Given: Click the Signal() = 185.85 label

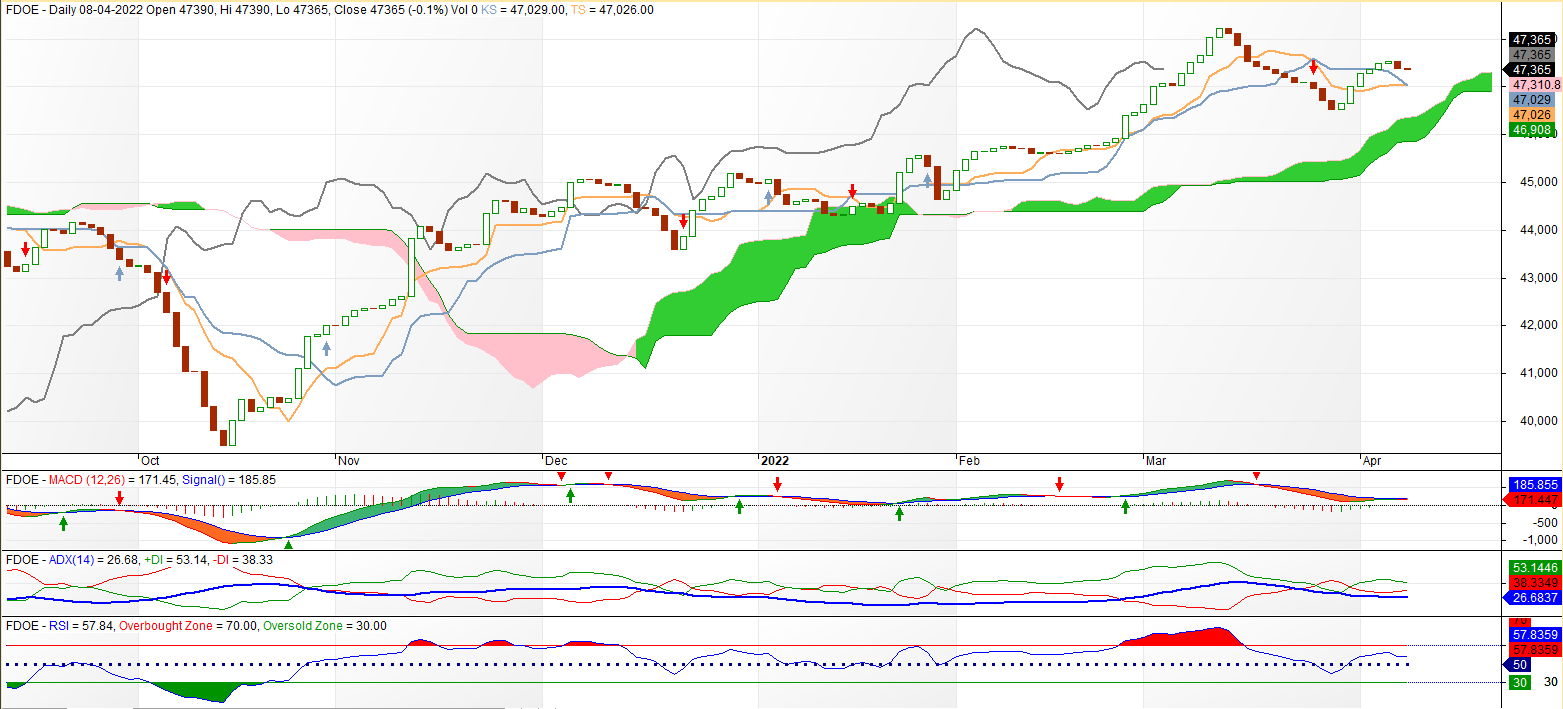Looking at the screenshot, I should pos(229,480).
